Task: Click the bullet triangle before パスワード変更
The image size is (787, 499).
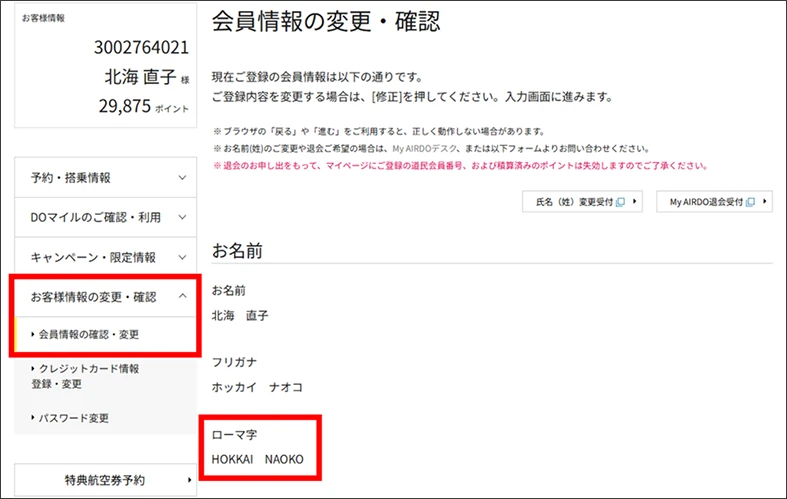Action: 33,418
